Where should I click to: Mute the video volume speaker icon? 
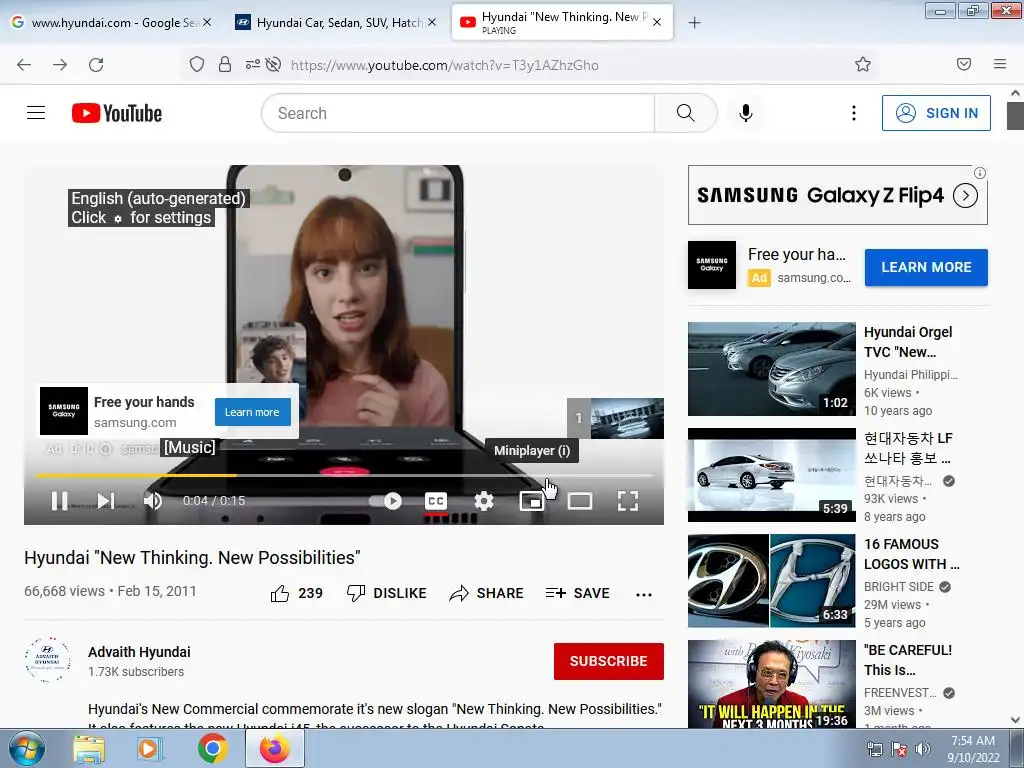pyautogui.click(x=153, y=501)
